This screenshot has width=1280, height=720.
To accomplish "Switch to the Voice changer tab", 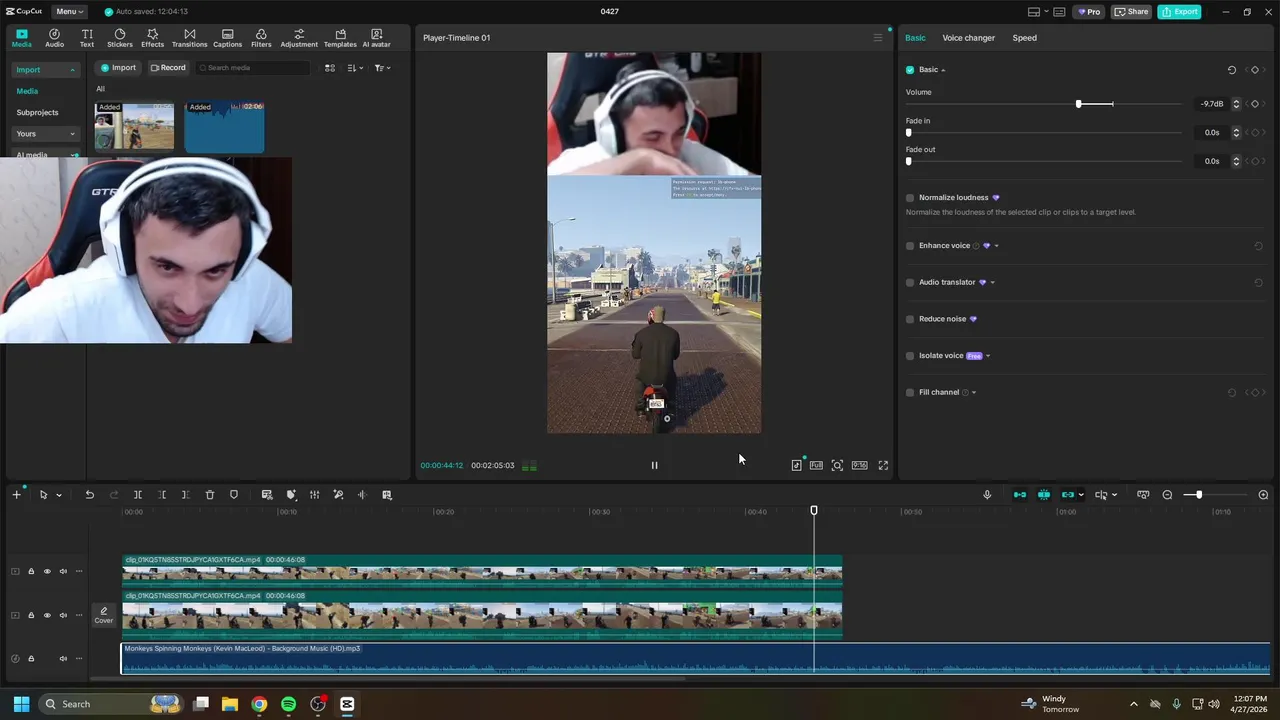I will pos(968,38).
